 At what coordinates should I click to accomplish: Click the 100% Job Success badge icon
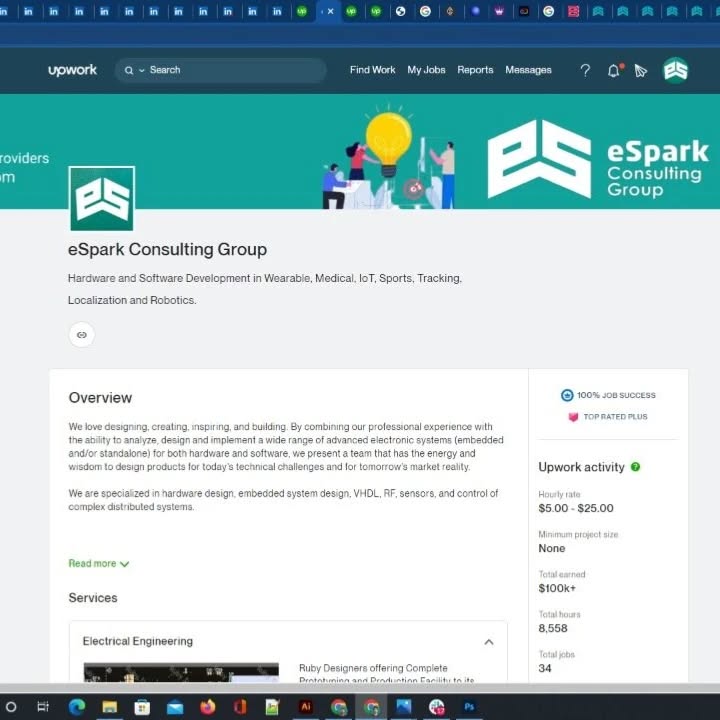point(567,395)
